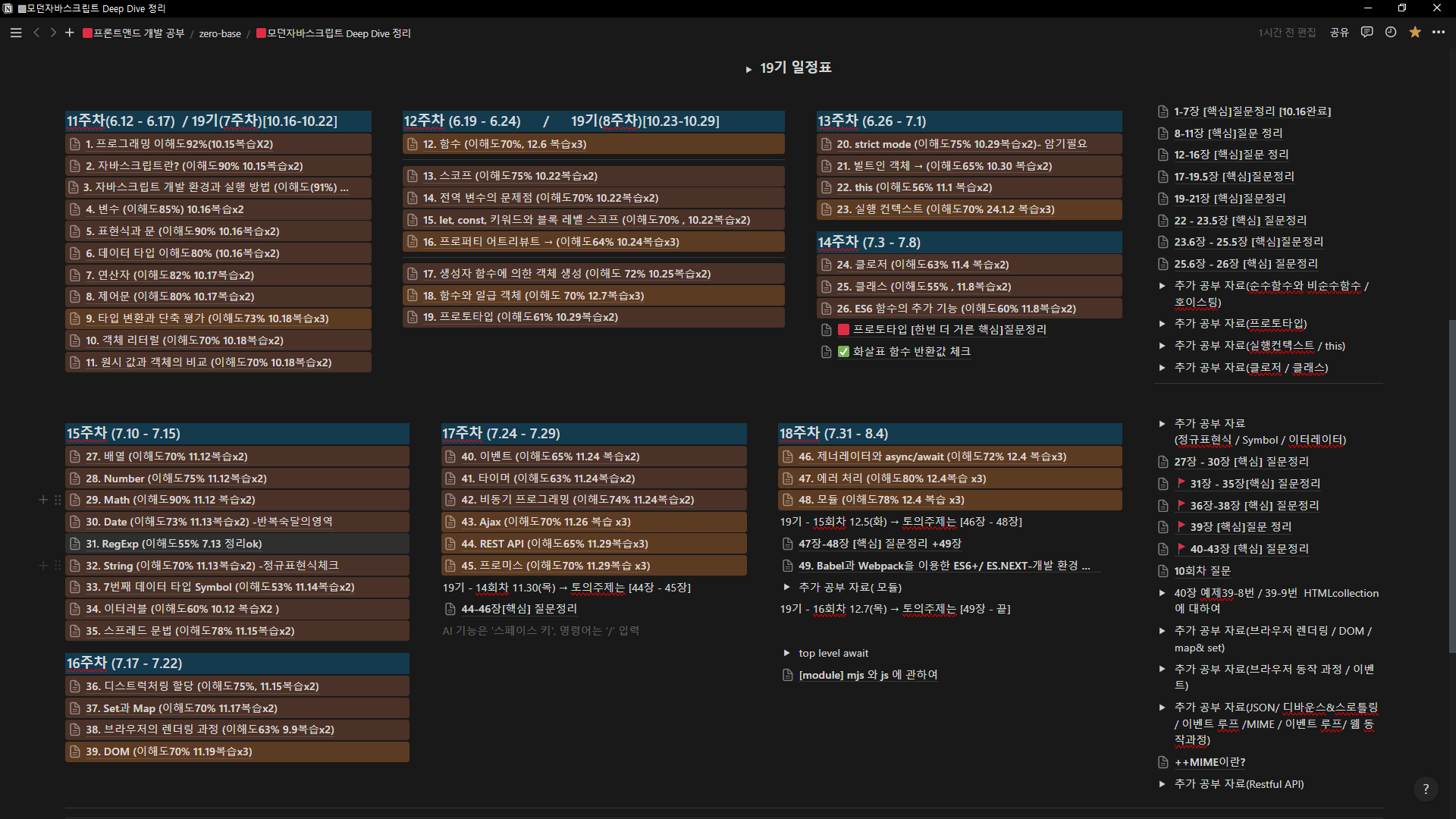Image resolution: width=1456 pixels, height=819 pixels.
Task: Click the page icon of '20. strict mode'
Action: 827,144
